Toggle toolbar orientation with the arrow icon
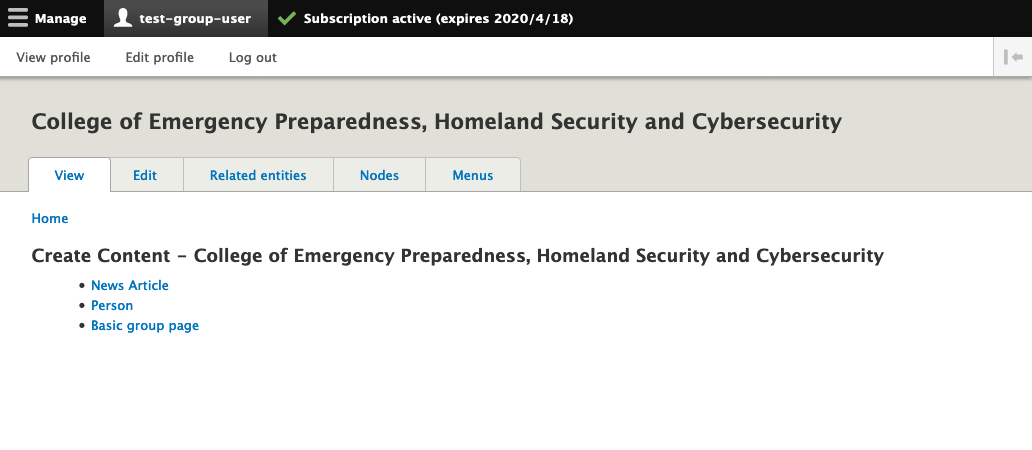 [x=1013, y=58]
